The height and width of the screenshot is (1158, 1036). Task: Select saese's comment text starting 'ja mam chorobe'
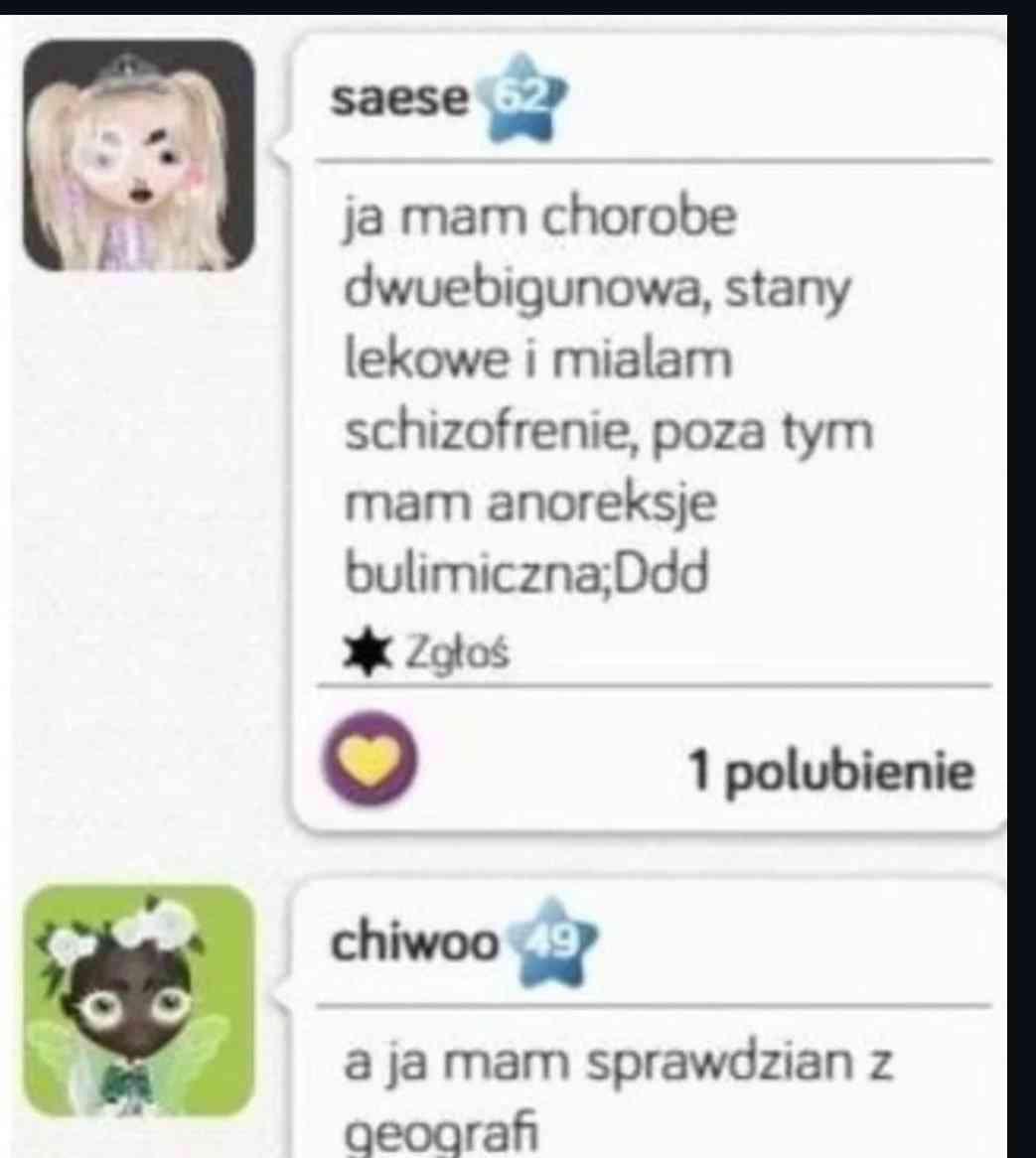608,395
